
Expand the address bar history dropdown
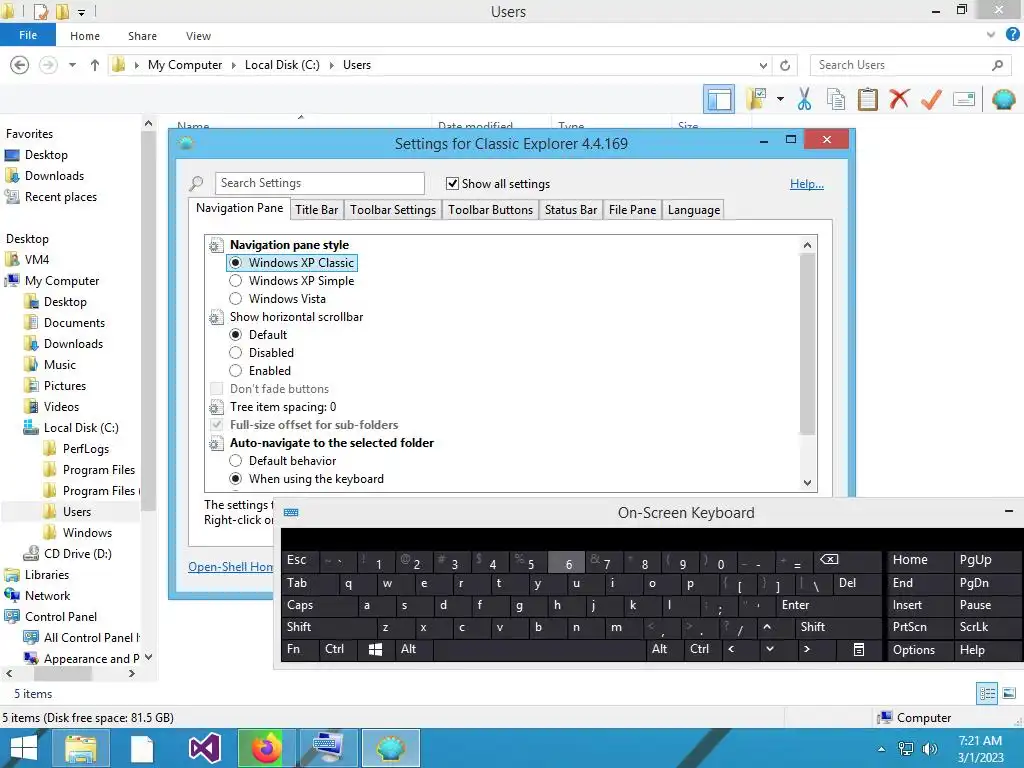click(x=763, y=65)
